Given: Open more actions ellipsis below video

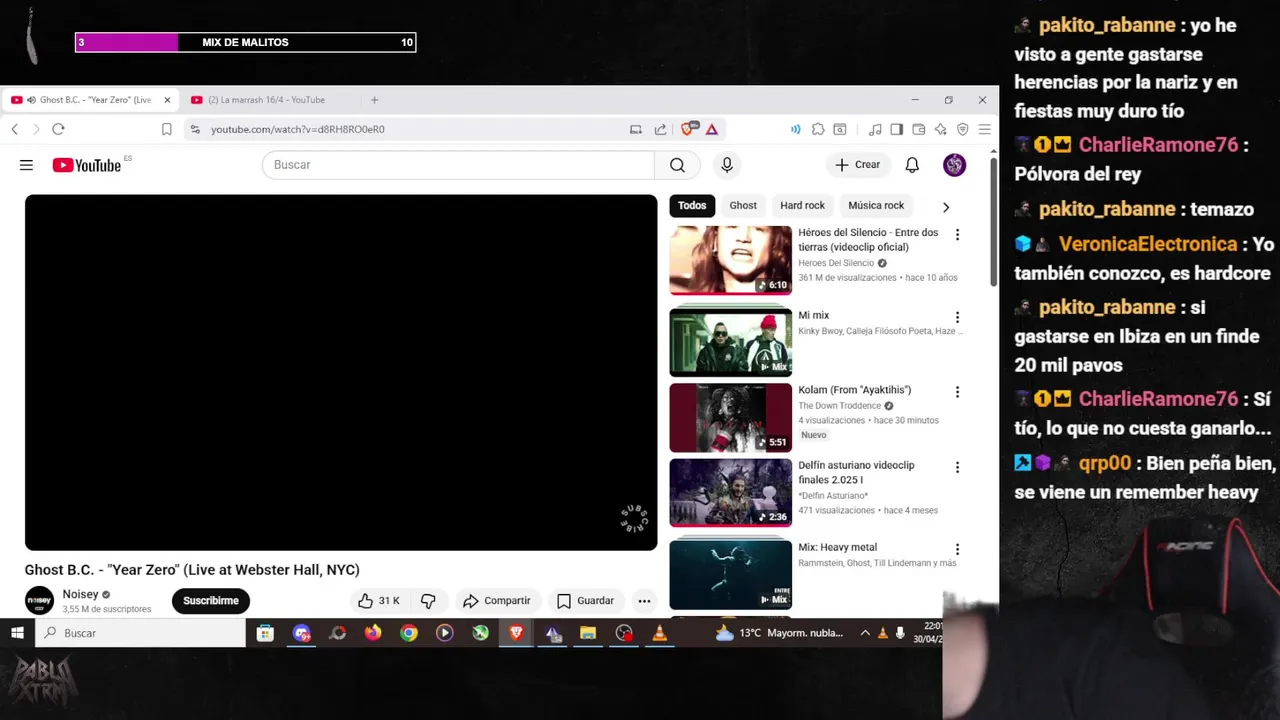Looking at the screenshot, I should [644, 601].
